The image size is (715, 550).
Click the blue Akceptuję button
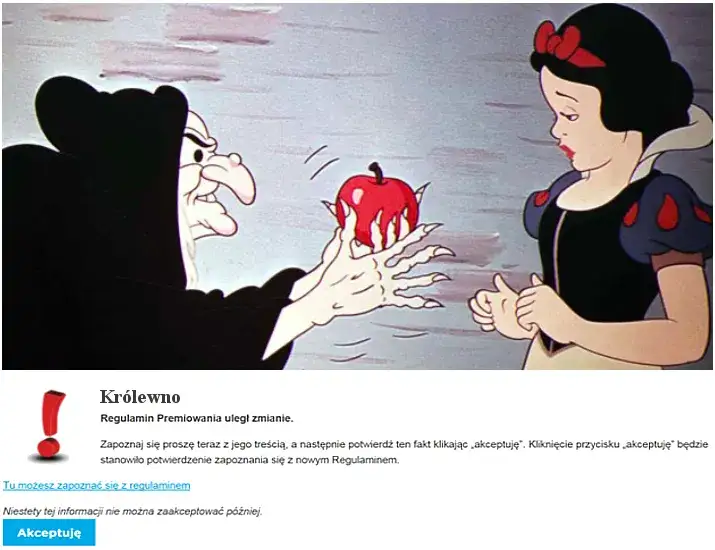(49, 532)
